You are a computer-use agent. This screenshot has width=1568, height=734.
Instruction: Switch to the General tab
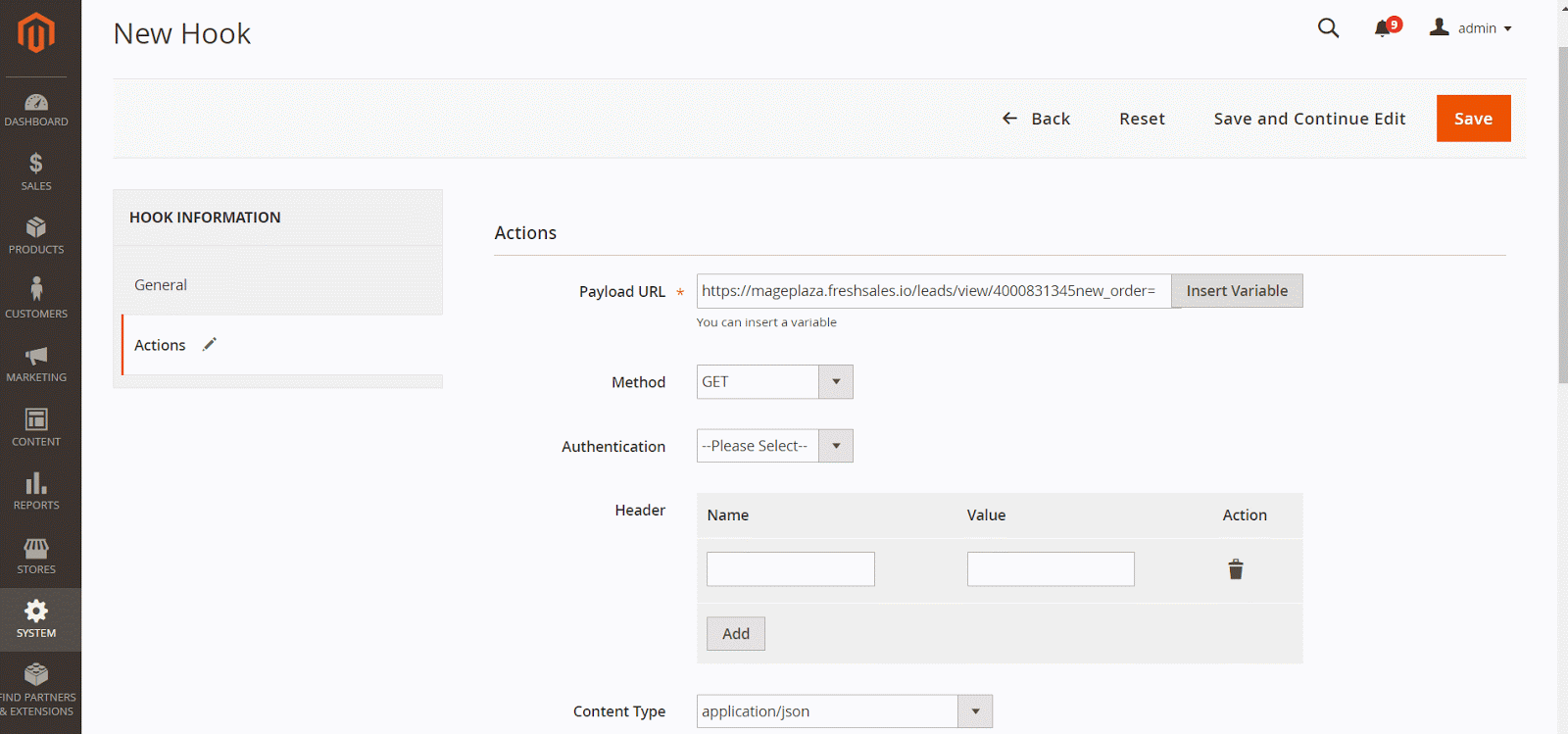pyautogui.click(x=161, y=285)
